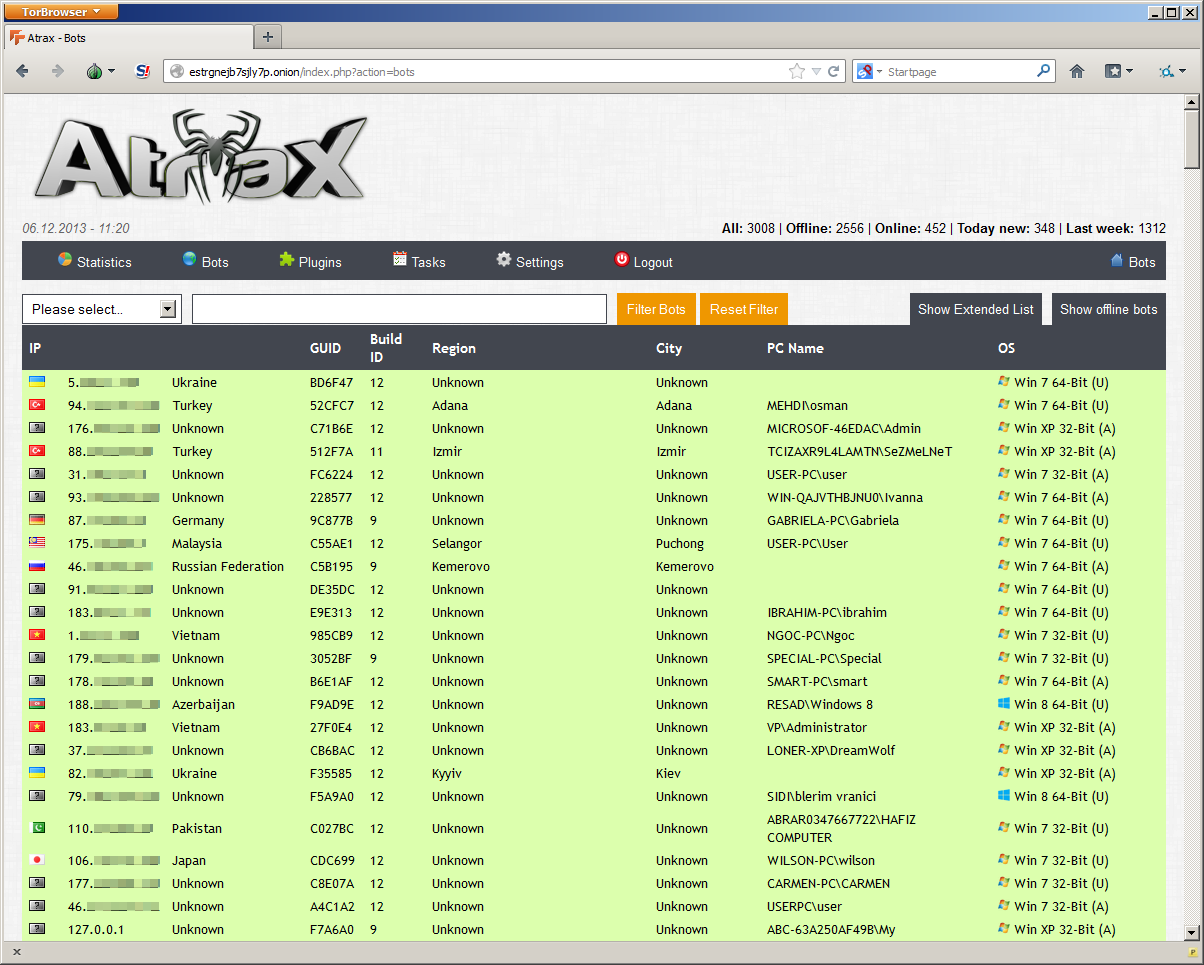The image size is (1204, 965).
Task: Click PC name LONER-XP\DreamWolf
Action: pyautogui.click(x=831, y=750)
